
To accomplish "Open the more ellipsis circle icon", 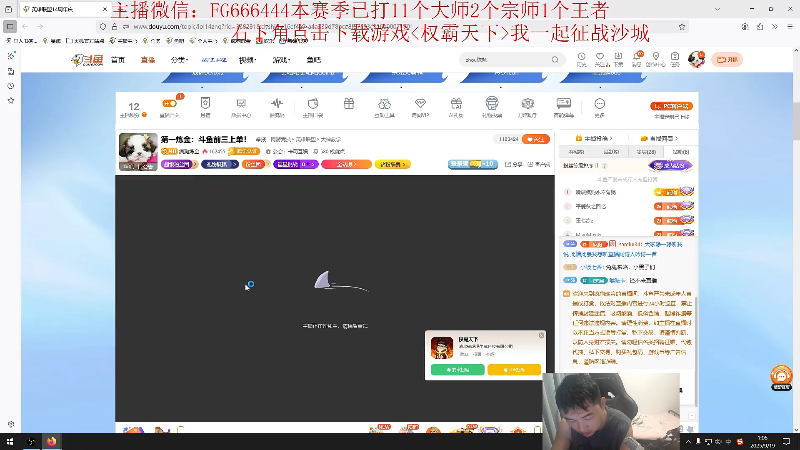I will click(599, 104).
